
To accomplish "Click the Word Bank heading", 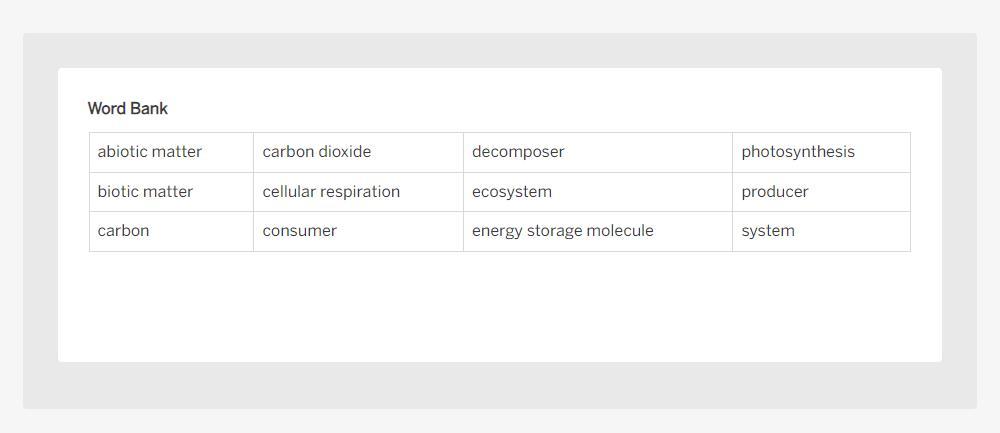I will 128,109.
